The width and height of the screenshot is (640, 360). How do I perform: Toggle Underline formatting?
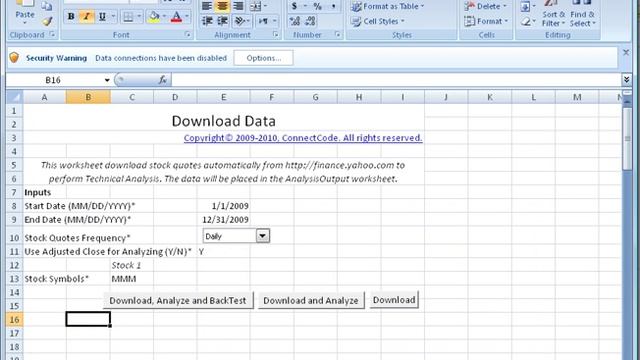point(102,17)
